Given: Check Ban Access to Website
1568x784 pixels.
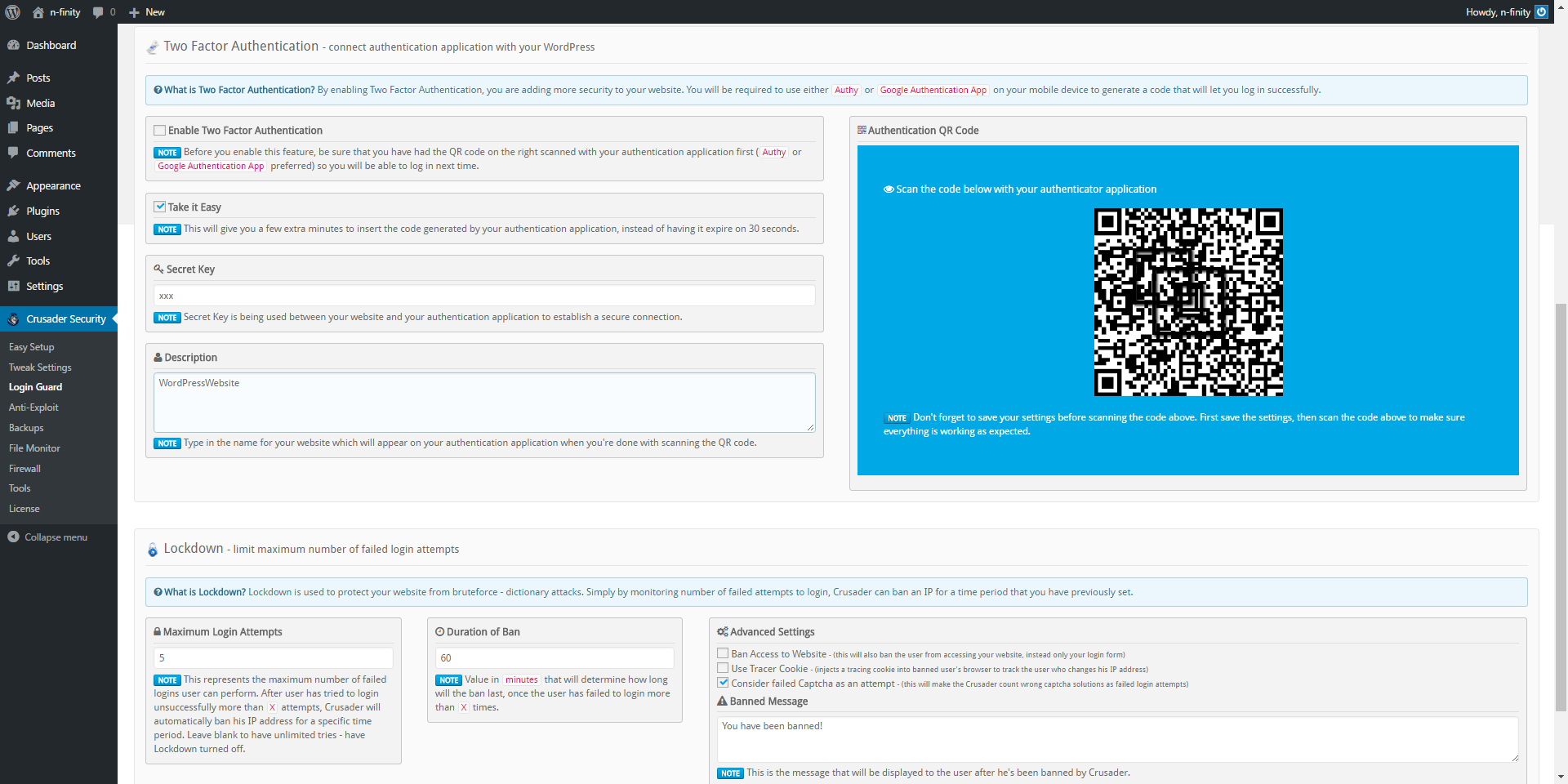Looking at the screenshot, I should pyautogui.click(x=723, y=653).
